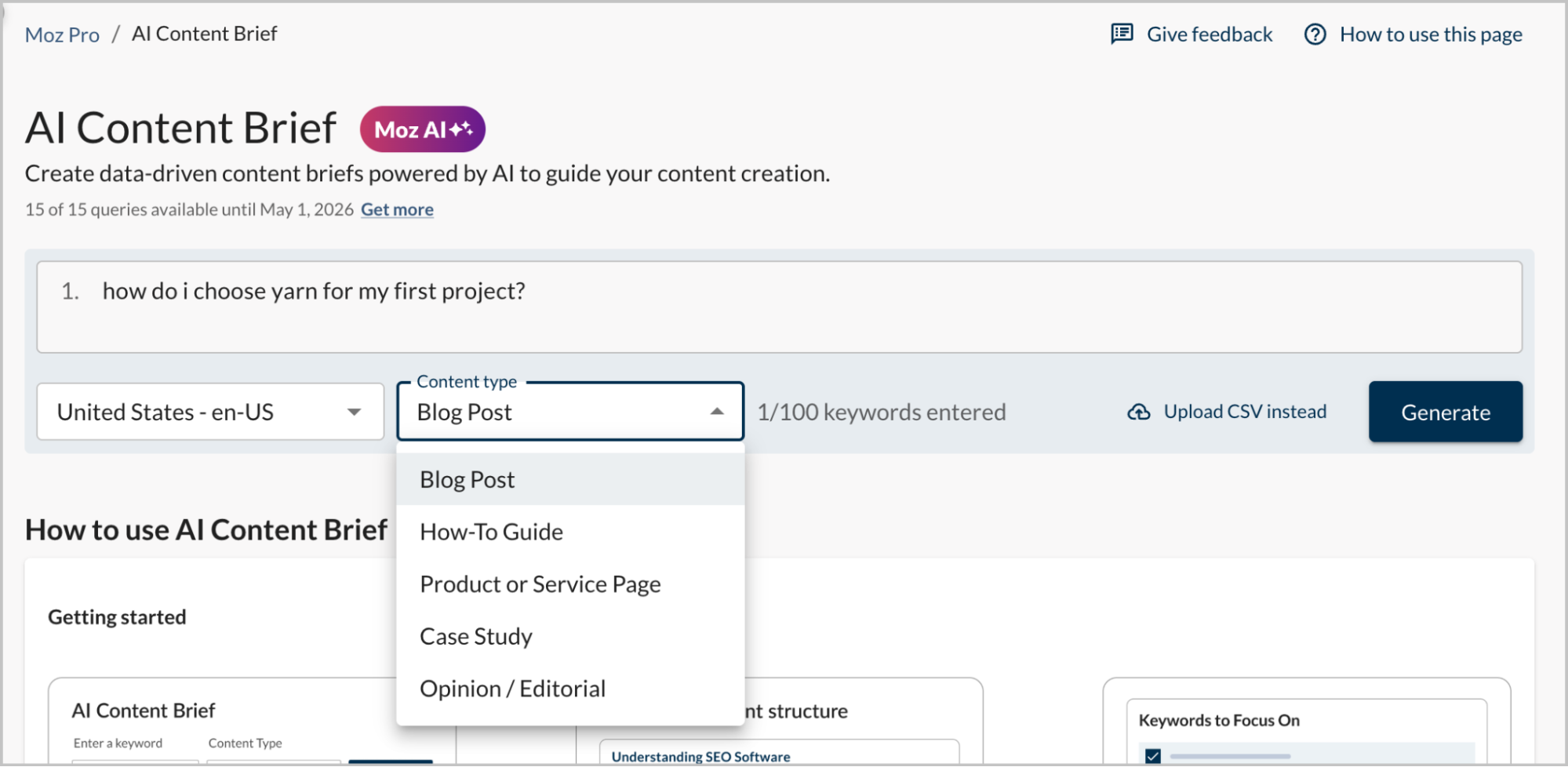Click 'Understanding SEO Software' thumbnail text

tap(700, 756)
